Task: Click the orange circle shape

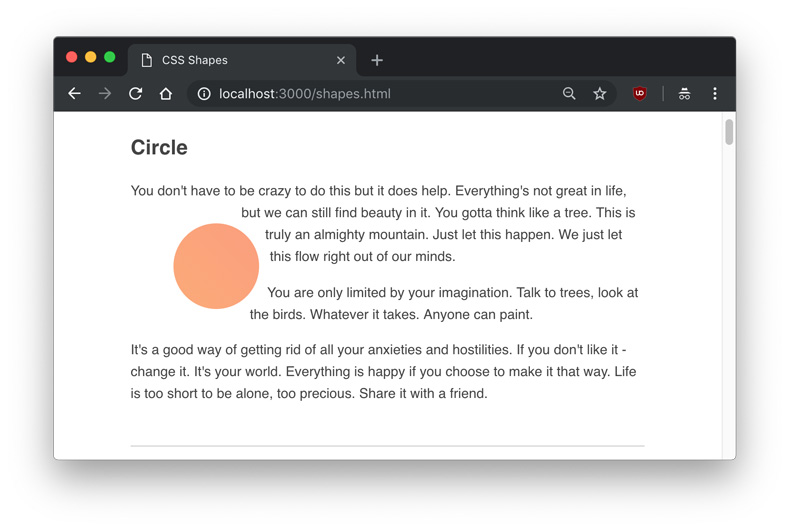Action: coord(216,266)
